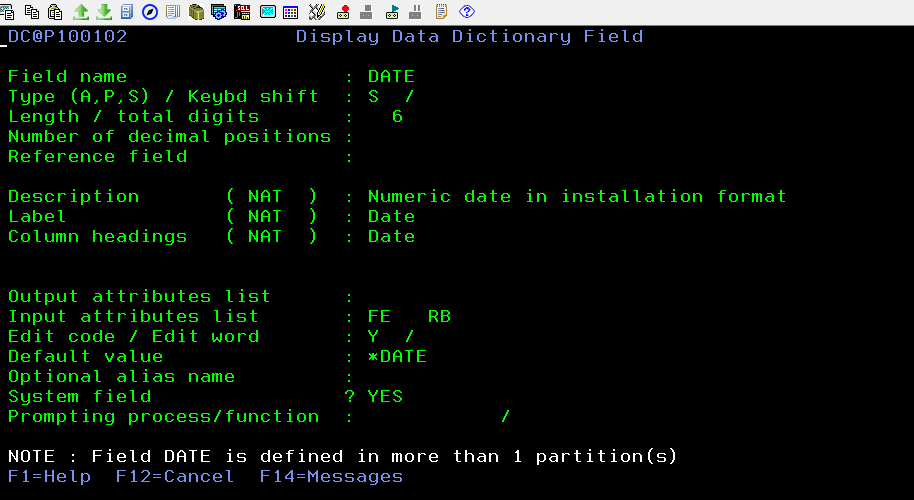The width and height of the screenshot is (914, 500).
Task: Click the monitor with gear settings icon
Action: 219,12
